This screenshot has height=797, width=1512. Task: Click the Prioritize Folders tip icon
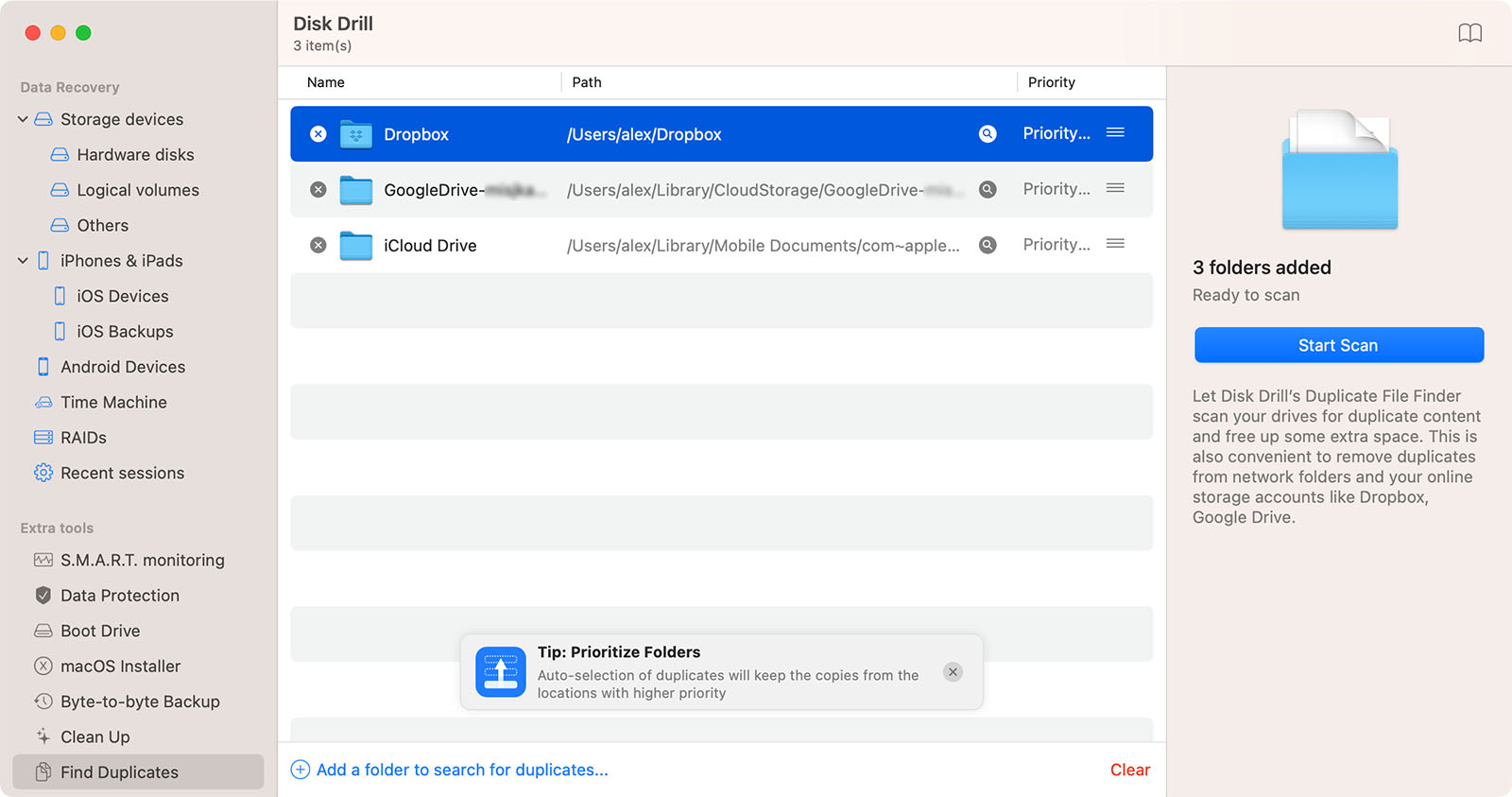[500, 672]
